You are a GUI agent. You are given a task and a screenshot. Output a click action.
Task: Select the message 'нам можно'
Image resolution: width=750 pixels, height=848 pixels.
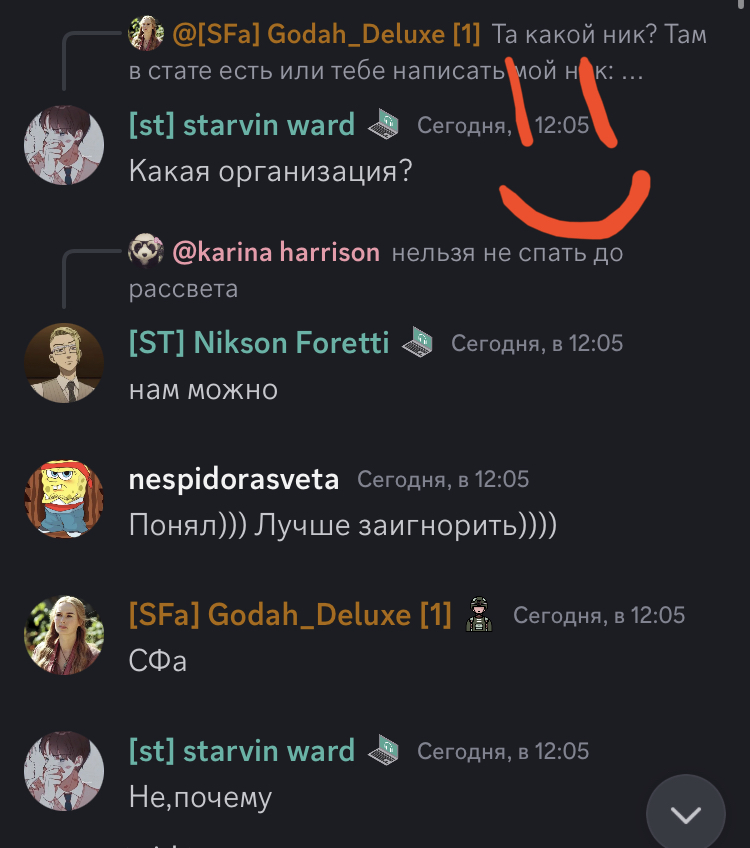203,389
